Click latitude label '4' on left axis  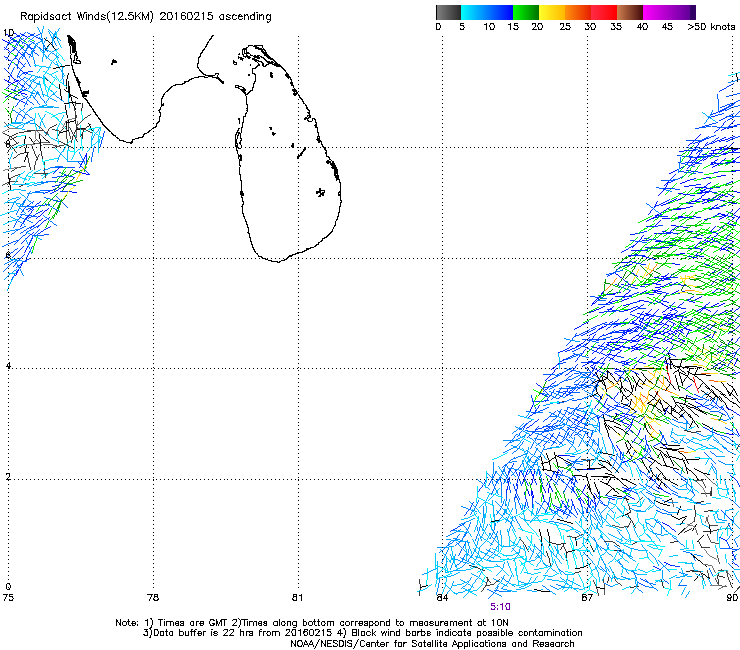pos(8,366)
